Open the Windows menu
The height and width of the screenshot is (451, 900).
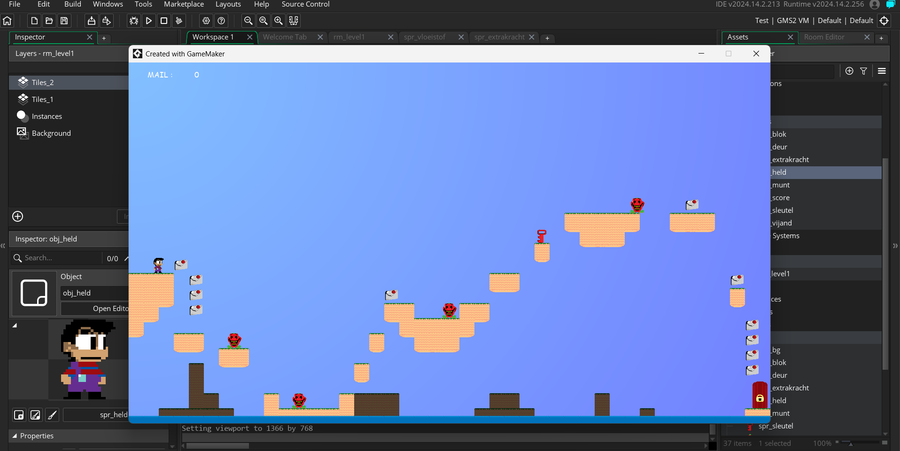[x=108, y=4]
